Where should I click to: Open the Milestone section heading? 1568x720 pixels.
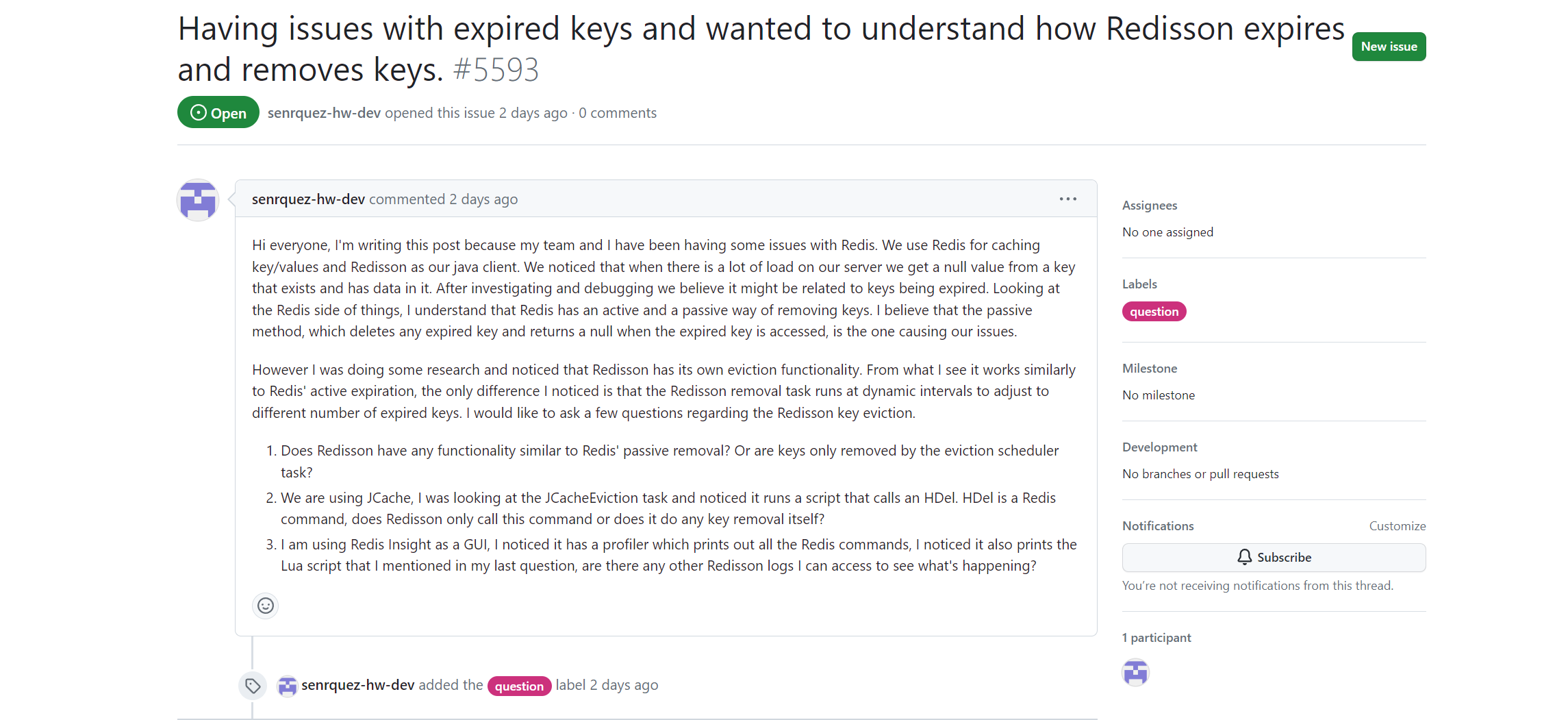point(1149,368)
